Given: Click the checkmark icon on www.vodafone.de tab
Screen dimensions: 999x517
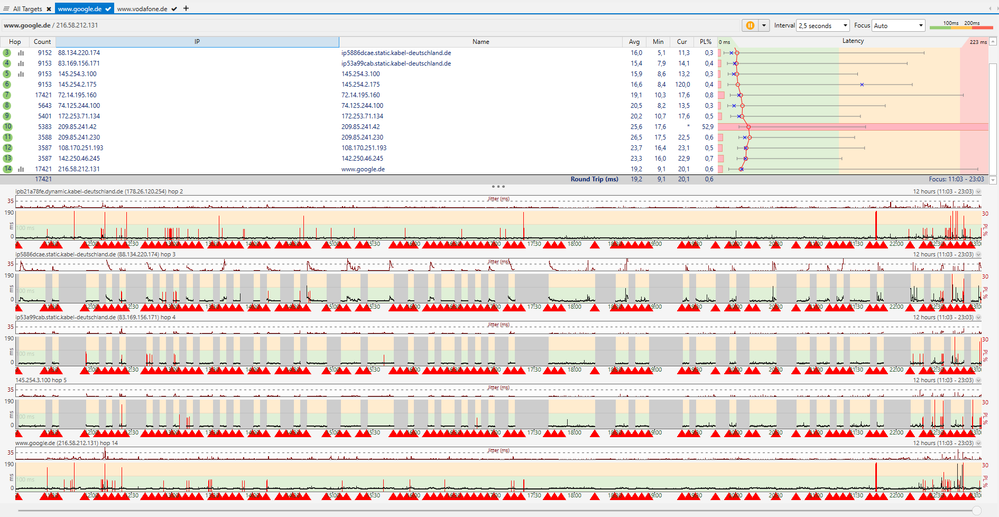Looking at the screenshot, I should click(175, 8).
